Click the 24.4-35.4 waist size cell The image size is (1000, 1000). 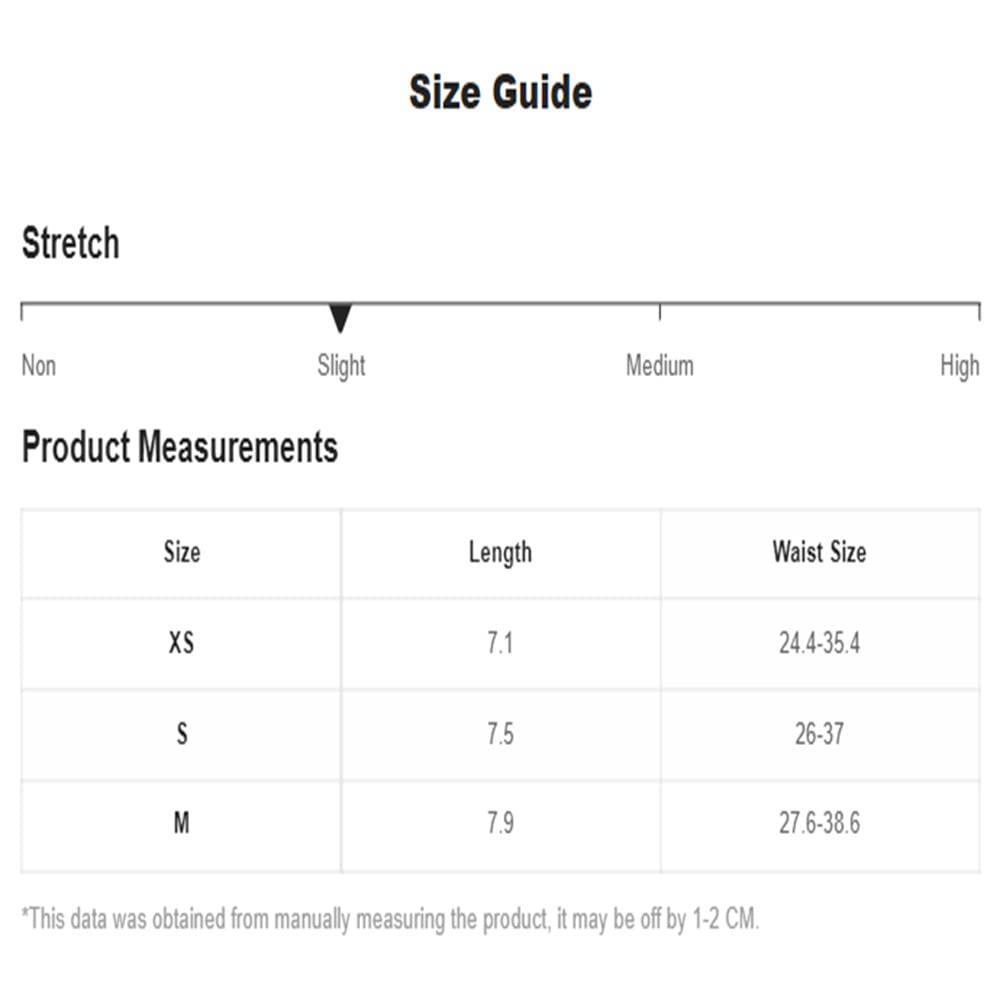[820, 642]
